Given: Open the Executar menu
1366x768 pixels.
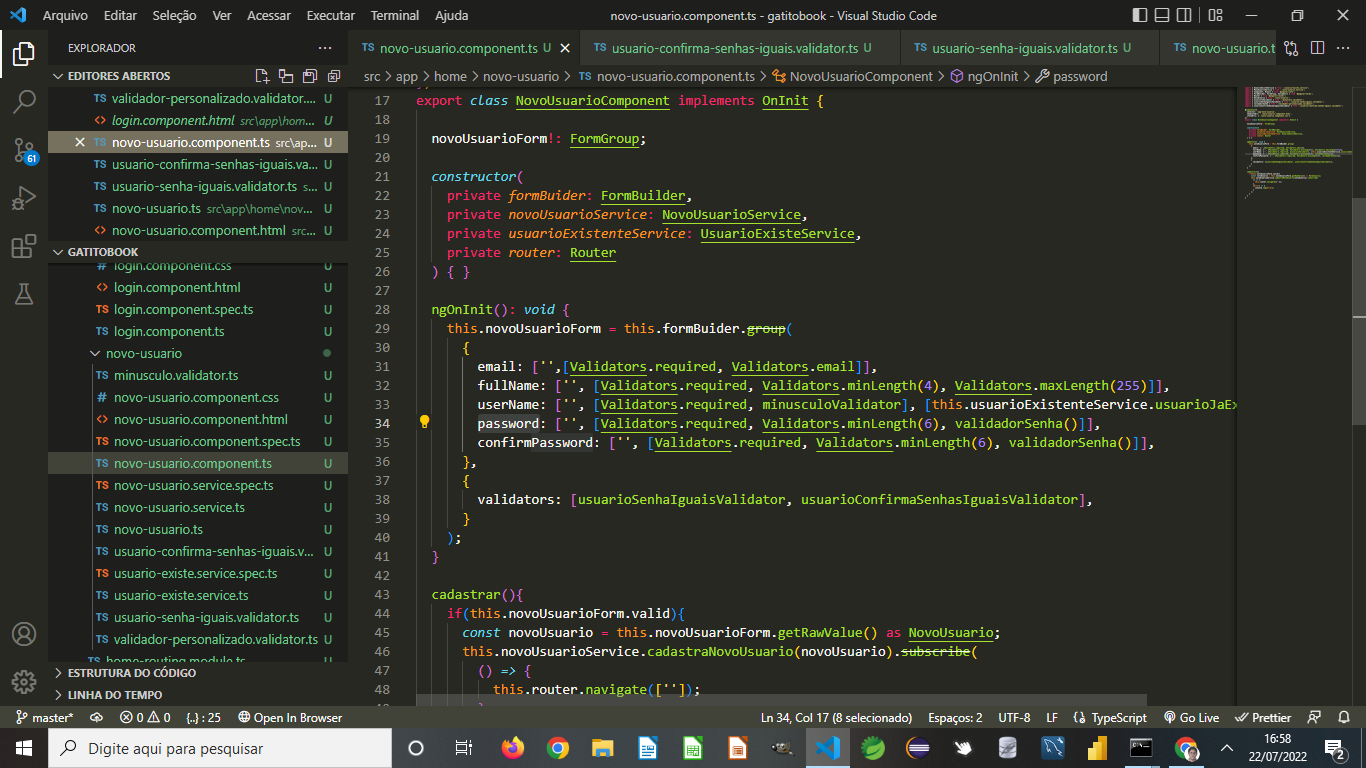Looking at the screenshot, I should click(x=331, y=16).
